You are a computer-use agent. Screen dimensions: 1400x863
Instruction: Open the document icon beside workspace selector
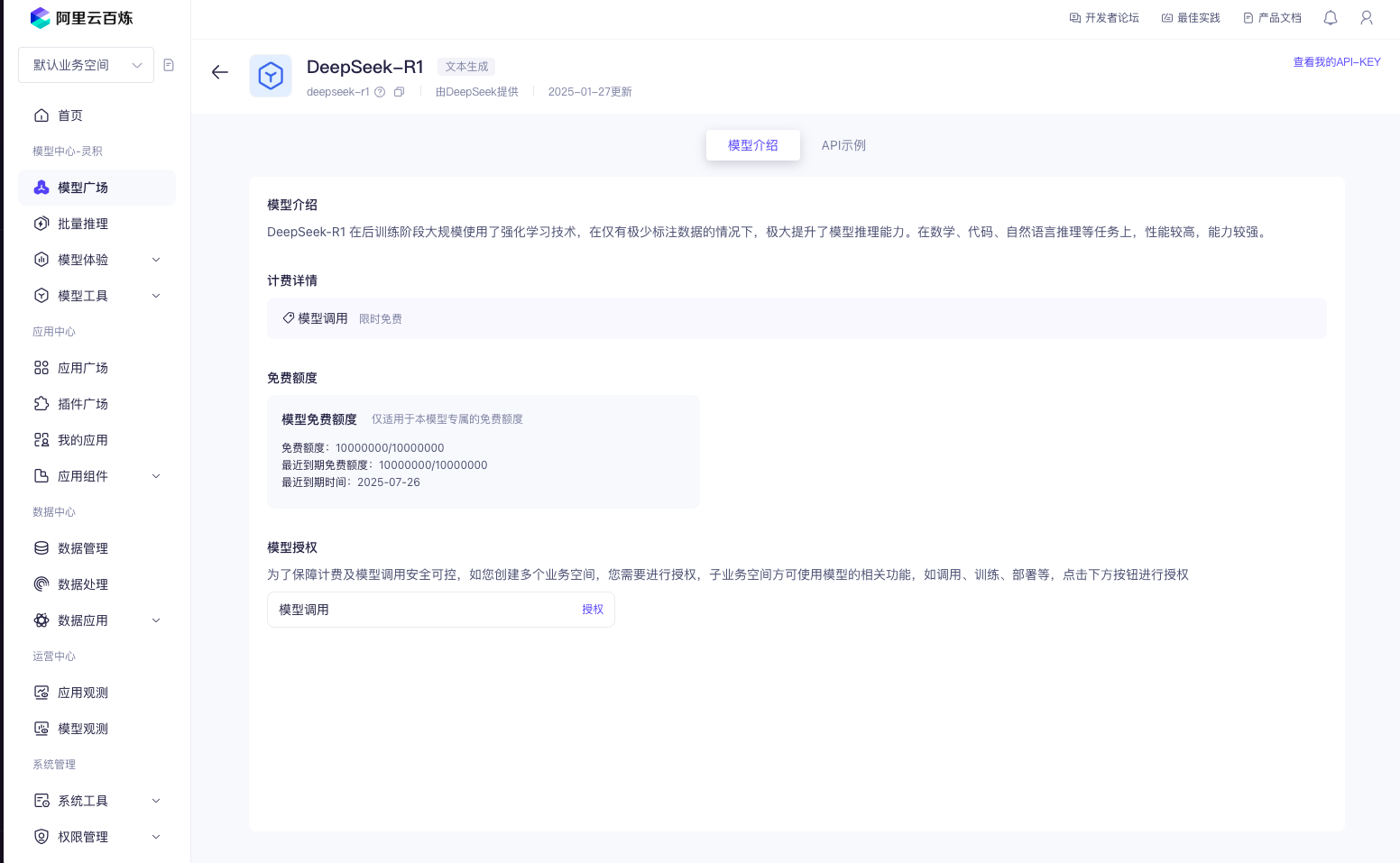click(x=169, y=65)
